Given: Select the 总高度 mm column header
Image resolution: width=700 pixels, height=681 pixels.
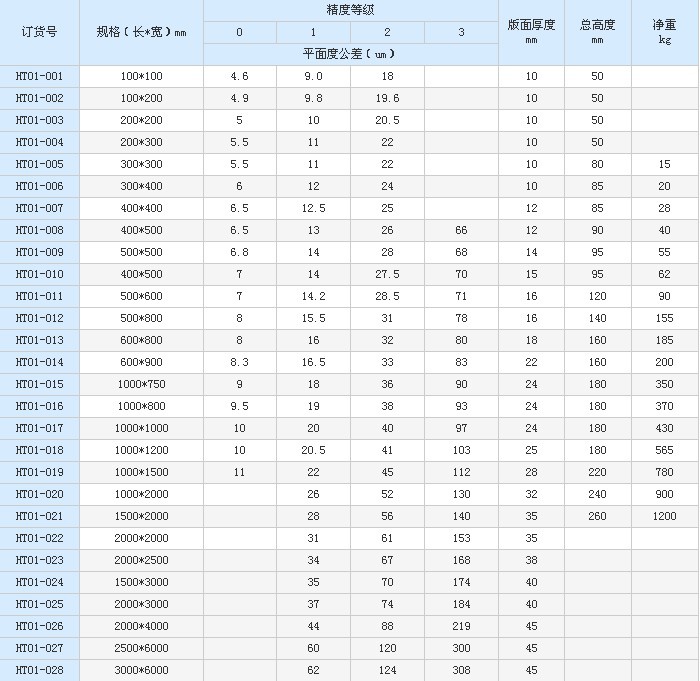Looking at the screenshot, I should tap(597, 32).
